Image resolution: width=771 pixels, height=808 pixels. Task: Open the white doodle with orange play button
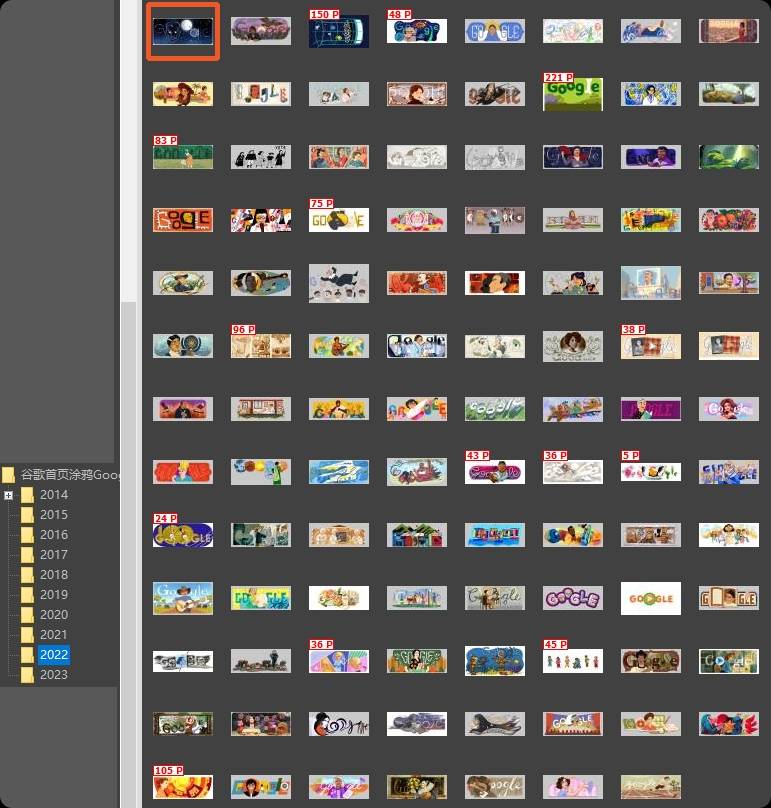[x=651, y=598]
